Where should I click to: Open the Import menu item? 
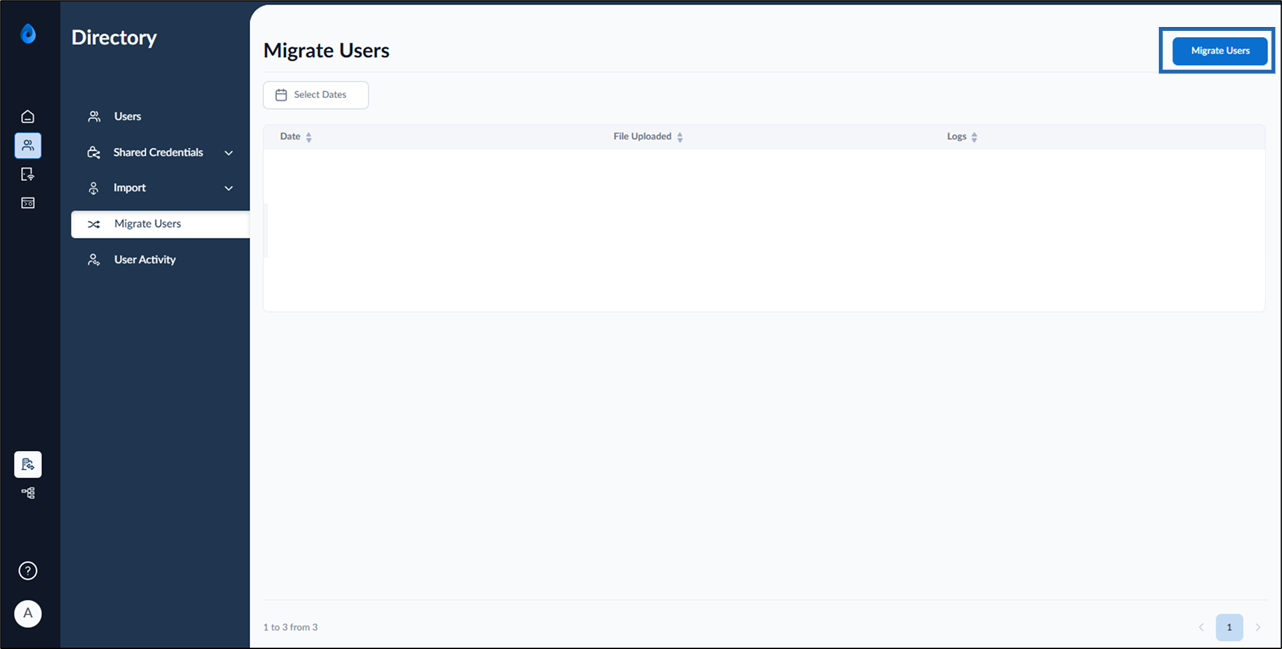(160, 188)
